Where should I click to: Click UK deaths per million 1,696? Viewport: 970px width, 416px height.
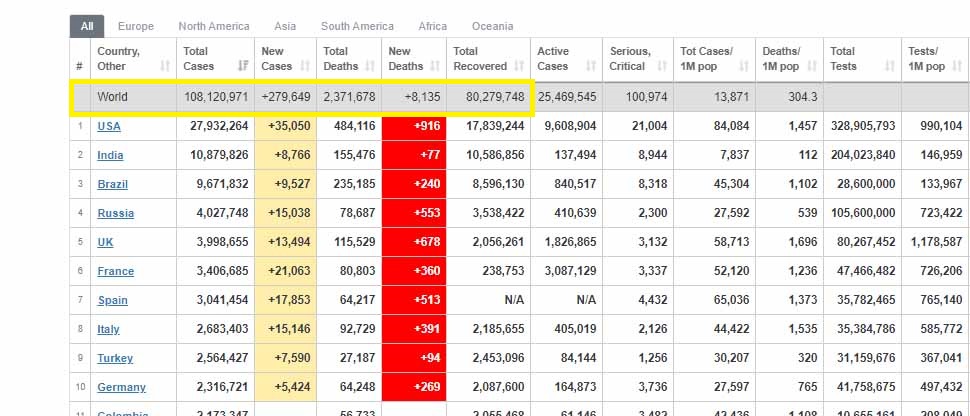coord(803,242)
